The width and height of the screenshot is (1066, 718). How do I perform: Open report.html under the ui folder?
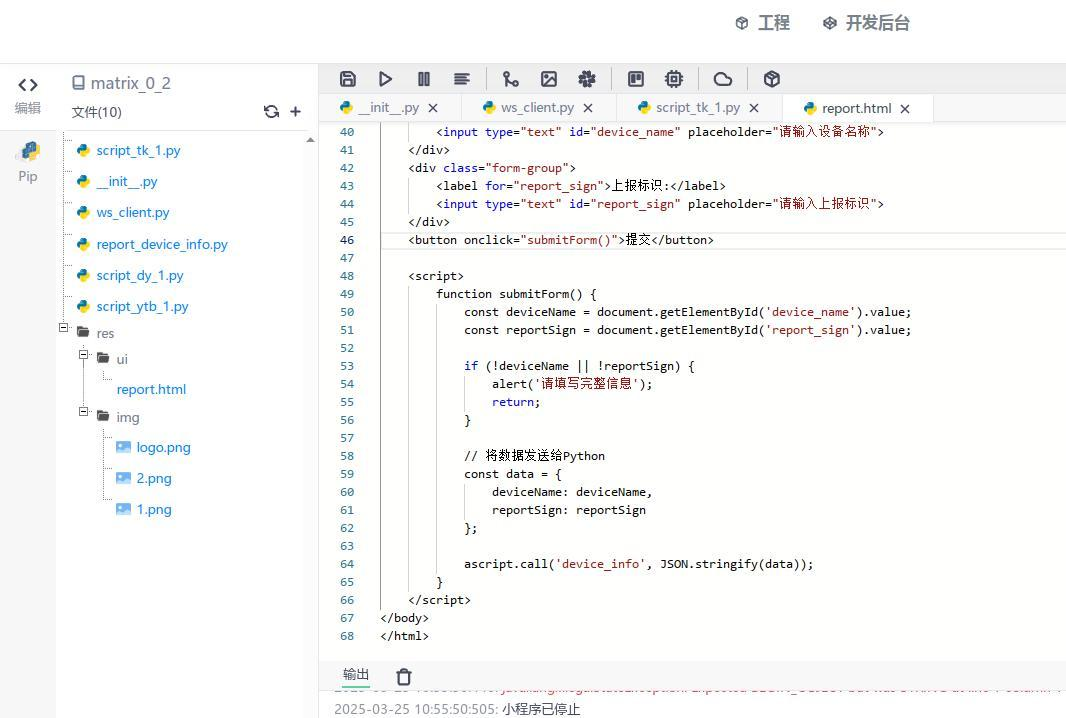[151, 390]
